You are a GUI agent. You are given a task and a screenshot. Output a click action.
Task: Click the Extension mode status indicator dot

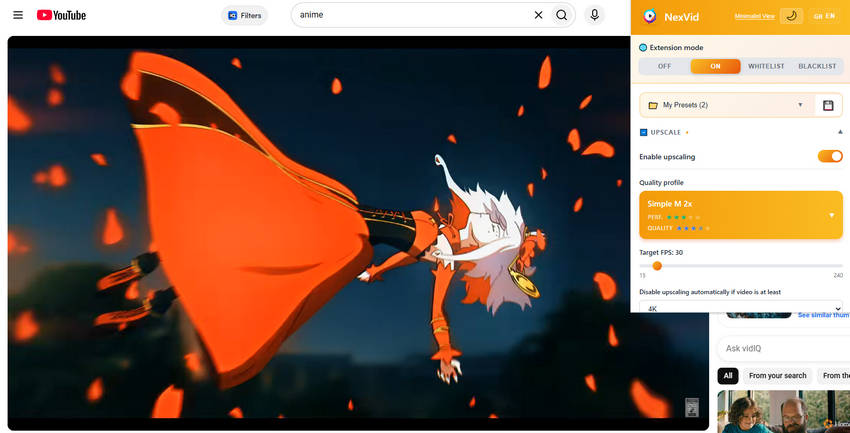click(643, 48)
